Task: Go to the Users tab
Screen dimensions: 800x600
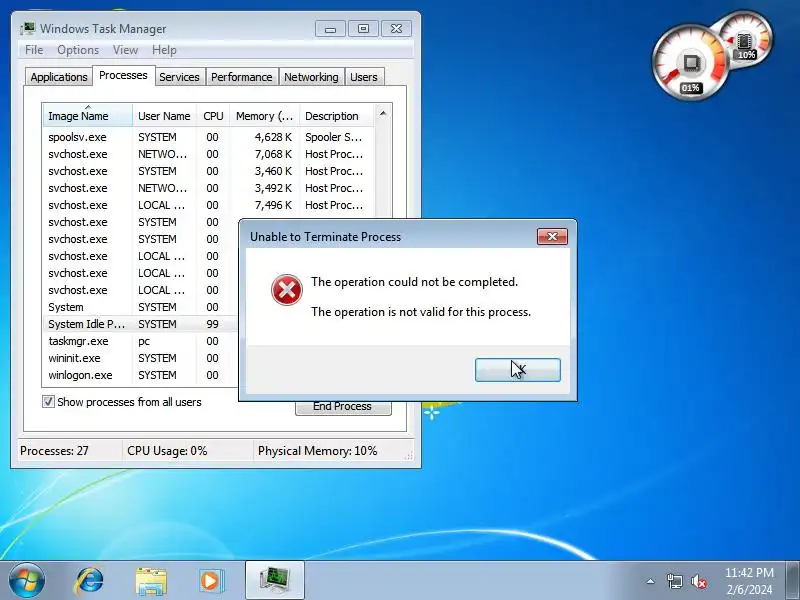Action: (364, 77)
